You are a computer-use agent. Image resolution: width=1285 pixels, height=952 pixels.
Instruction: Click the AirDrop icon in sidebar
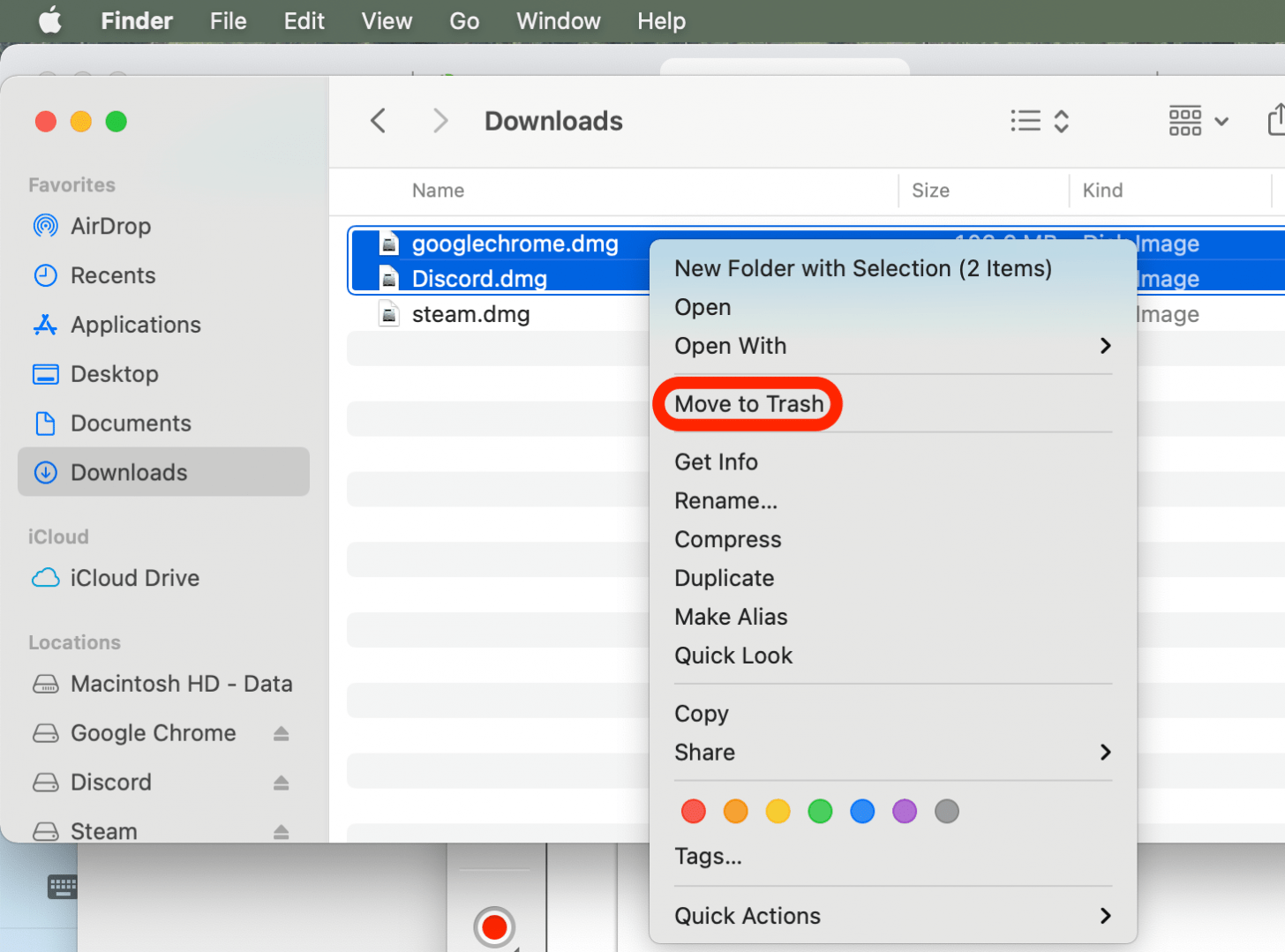coord(45,226)
